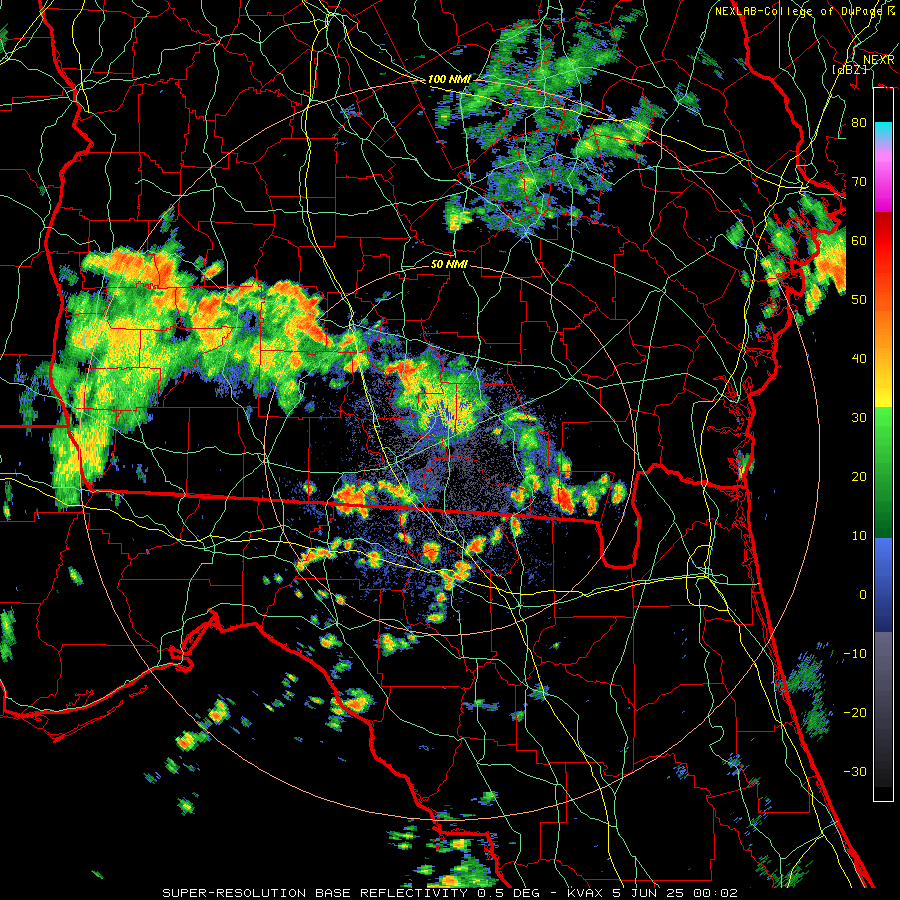Screen dimensions: 900x900
Task: Select the 40 dBZ scale value
Action: [x=859, y=359]
